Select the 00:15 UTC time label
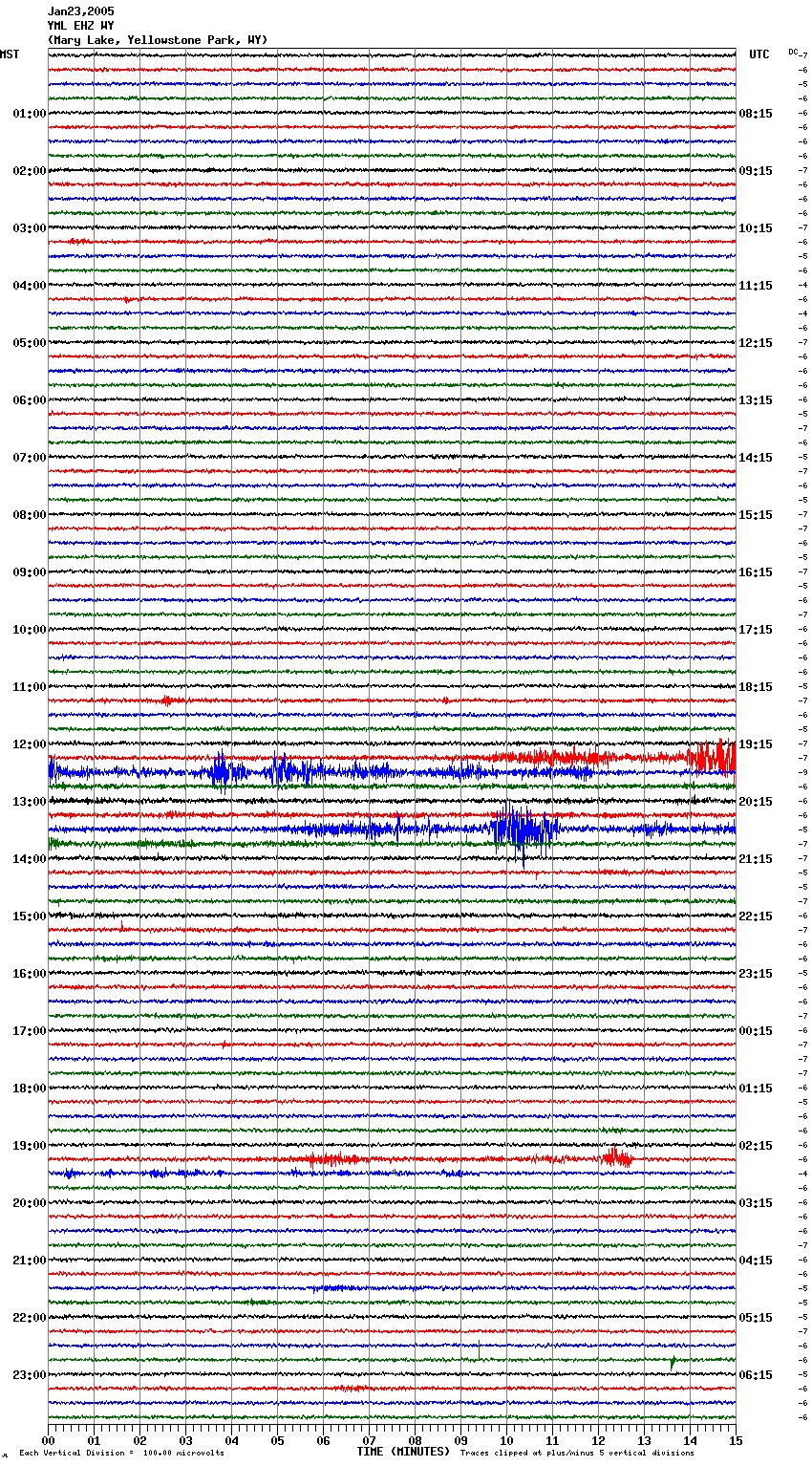The height and width of the screenshot is (1466, 812). pyautogui.click(x=756, y=1031)
